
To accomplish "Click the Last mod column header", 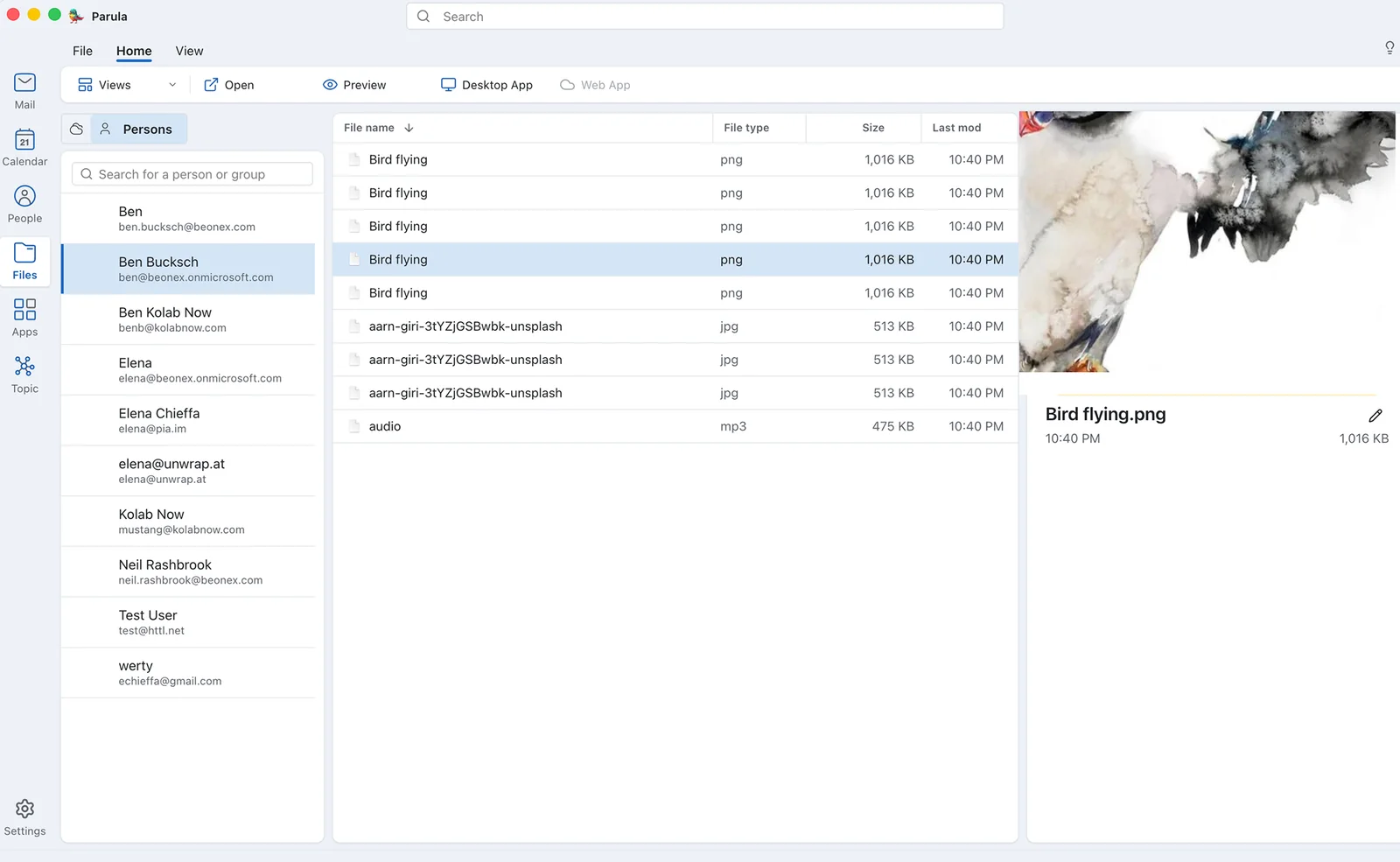I will 969,128.
